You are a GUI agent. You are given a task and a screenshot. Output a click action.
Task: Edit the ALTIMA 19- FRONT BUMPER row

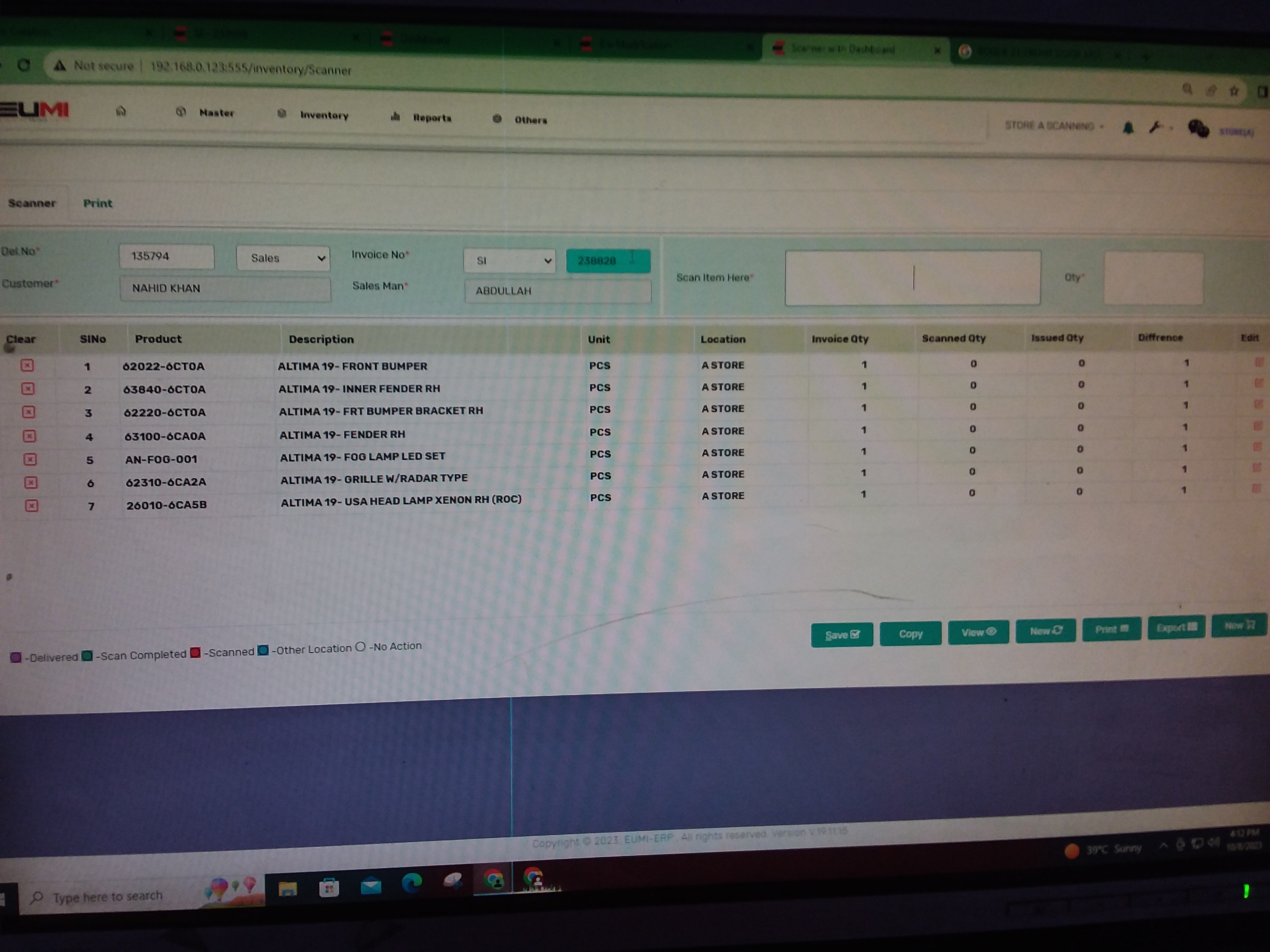pos(1258,362)
